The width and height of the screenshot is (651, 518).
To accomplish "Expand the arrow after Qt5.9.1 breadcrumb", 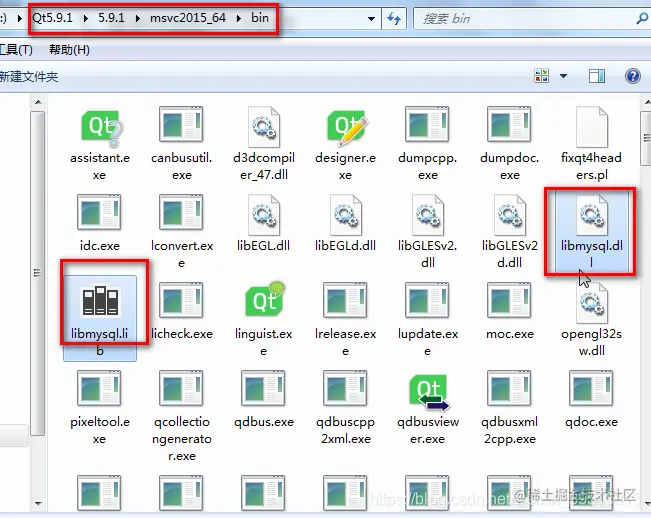I will click(x=86, y=18).
